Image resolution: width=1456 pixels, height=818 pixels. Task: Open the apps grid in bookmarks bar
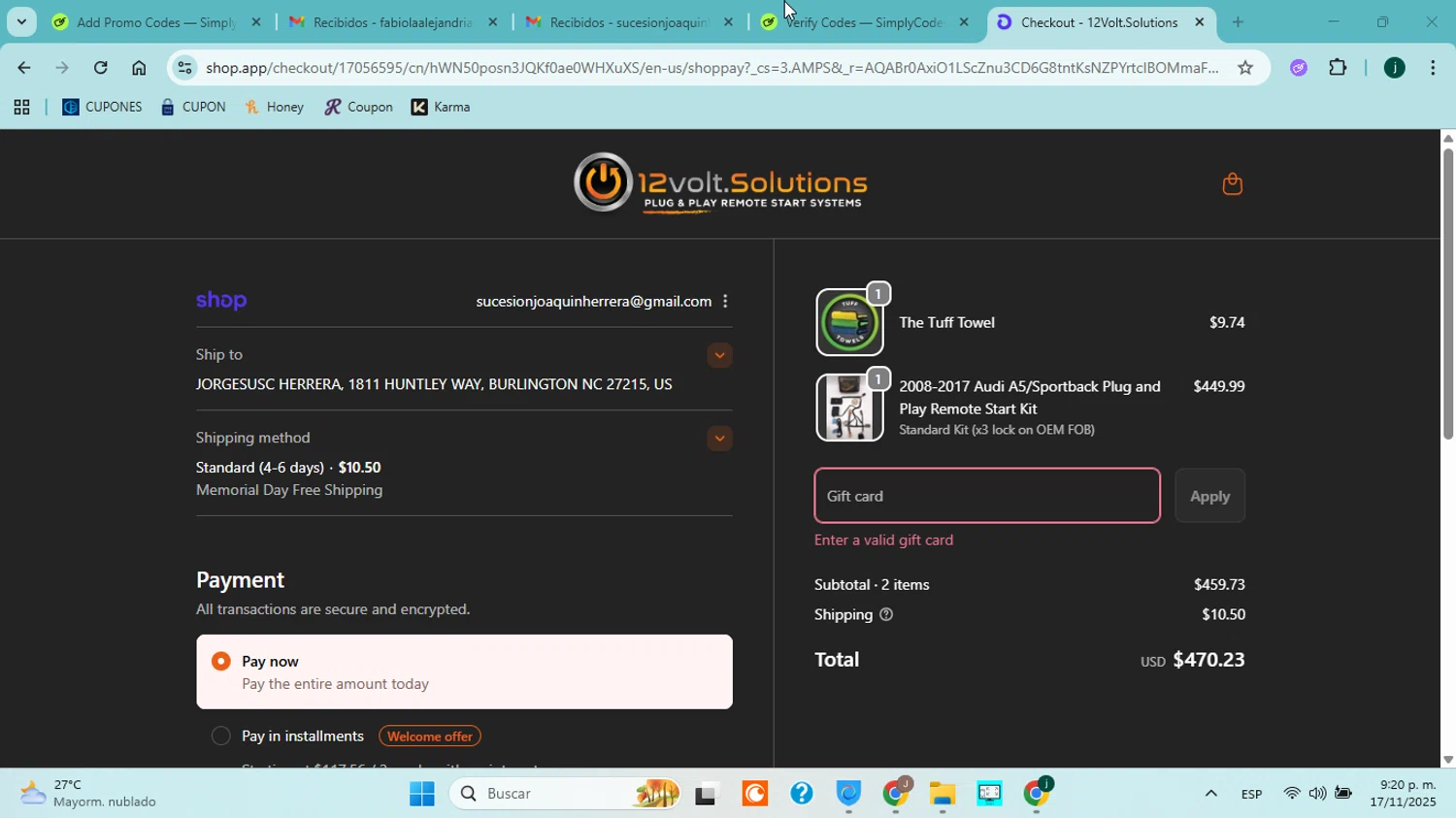(21, 108)
